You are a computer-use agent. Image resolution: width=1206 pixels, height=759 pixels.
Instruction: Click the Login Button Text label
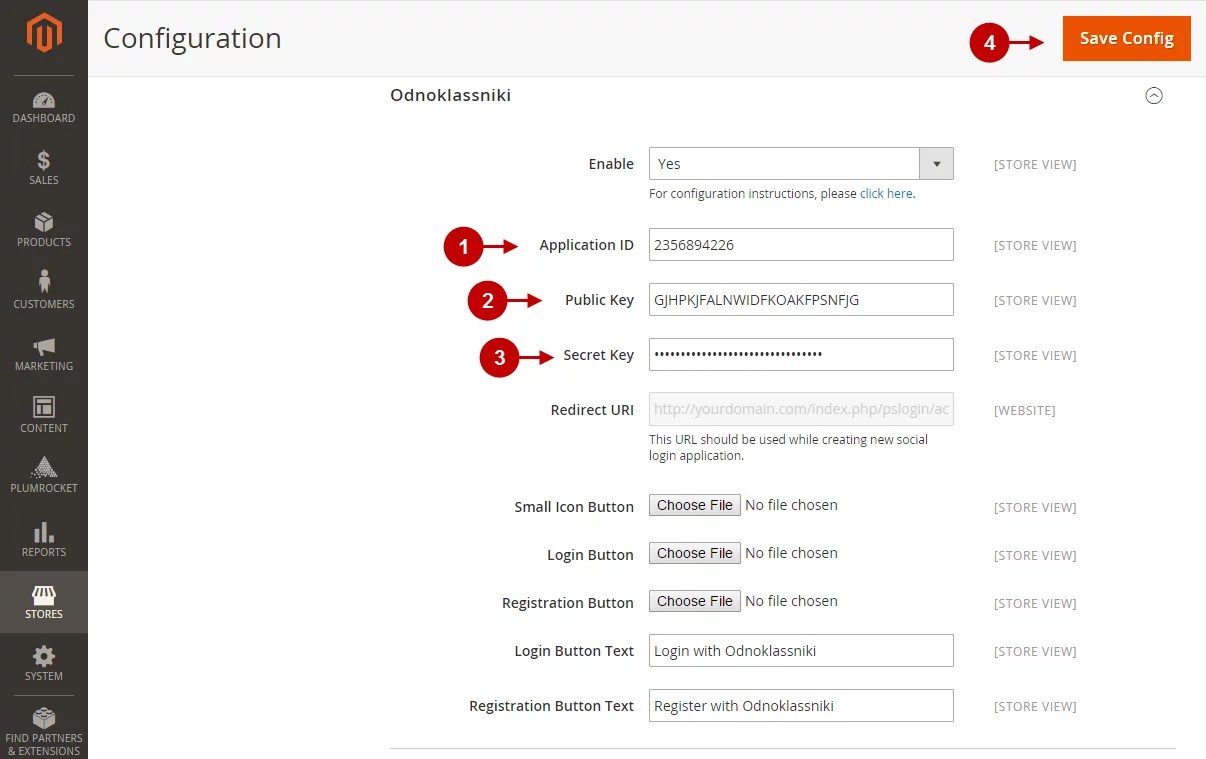coord(574,651)
